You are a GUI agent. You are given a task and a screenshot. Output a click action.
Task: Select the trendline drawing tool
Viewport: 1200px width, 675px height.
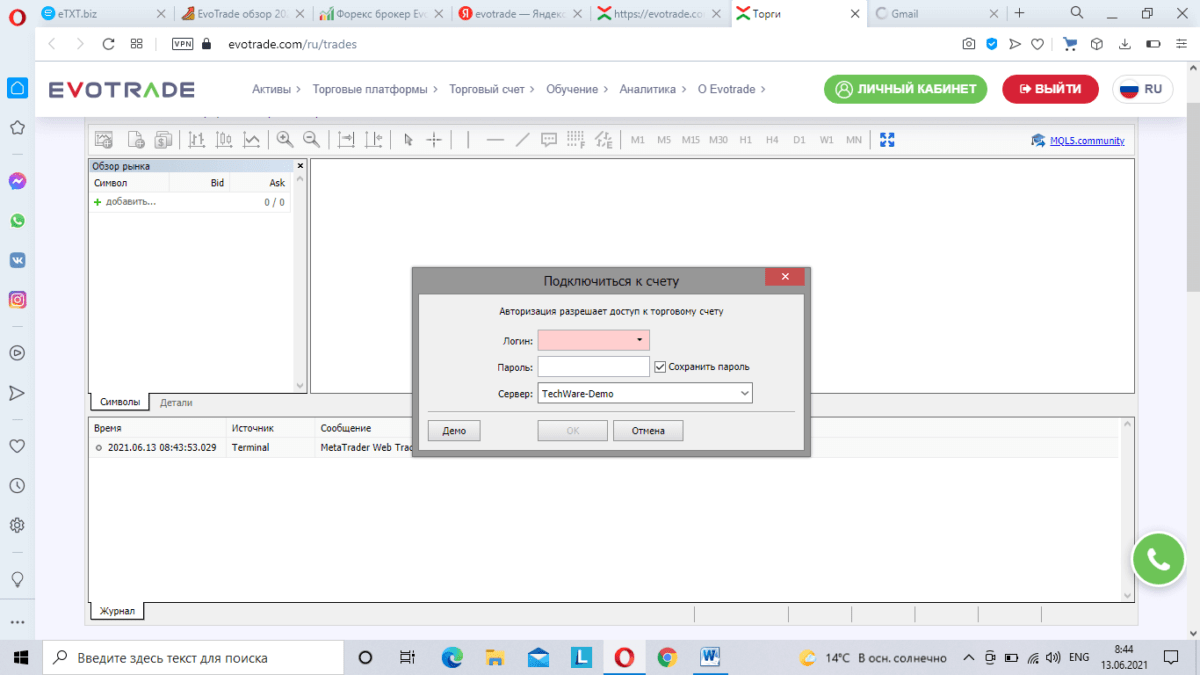[x=522, y=140]
